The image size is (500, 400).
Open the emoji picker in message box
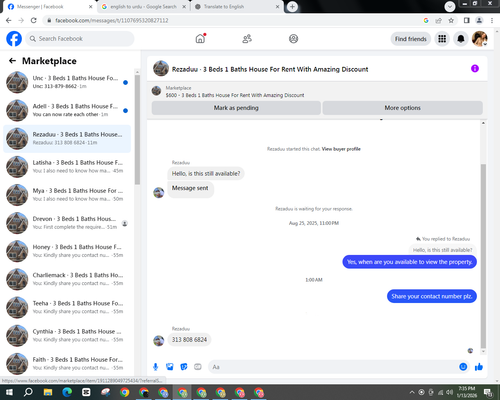(463, 367)
